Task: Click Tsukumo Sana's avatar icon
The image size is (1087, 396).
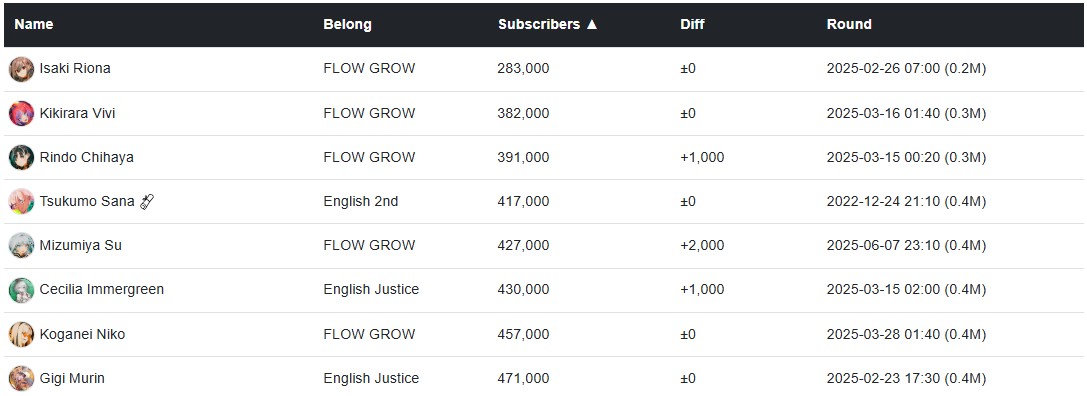Action: 21,201
